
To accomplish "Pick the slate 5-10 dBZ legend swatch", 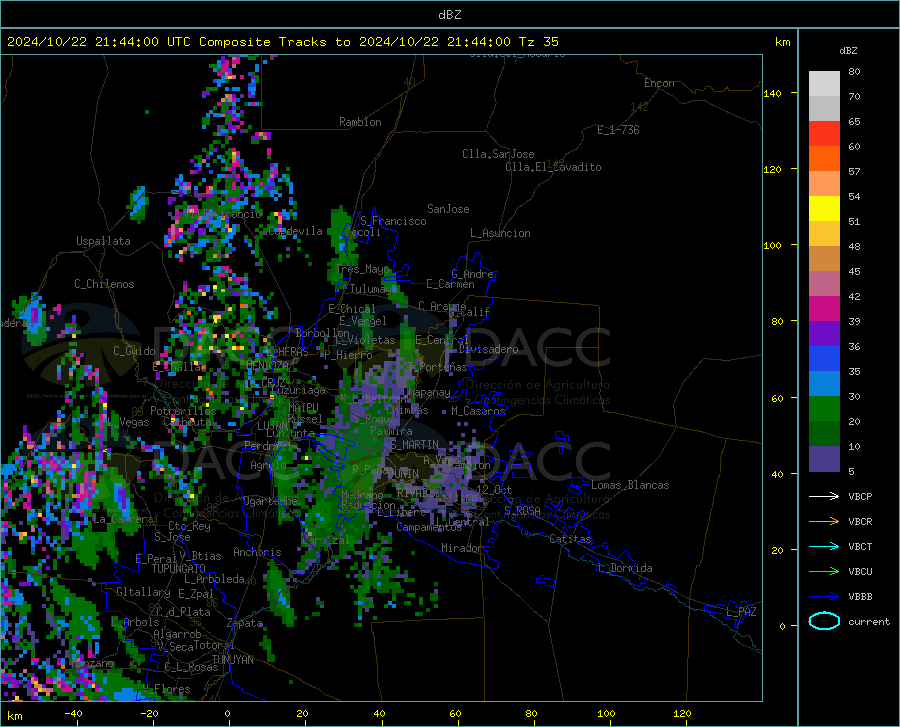I will (824, 459).
